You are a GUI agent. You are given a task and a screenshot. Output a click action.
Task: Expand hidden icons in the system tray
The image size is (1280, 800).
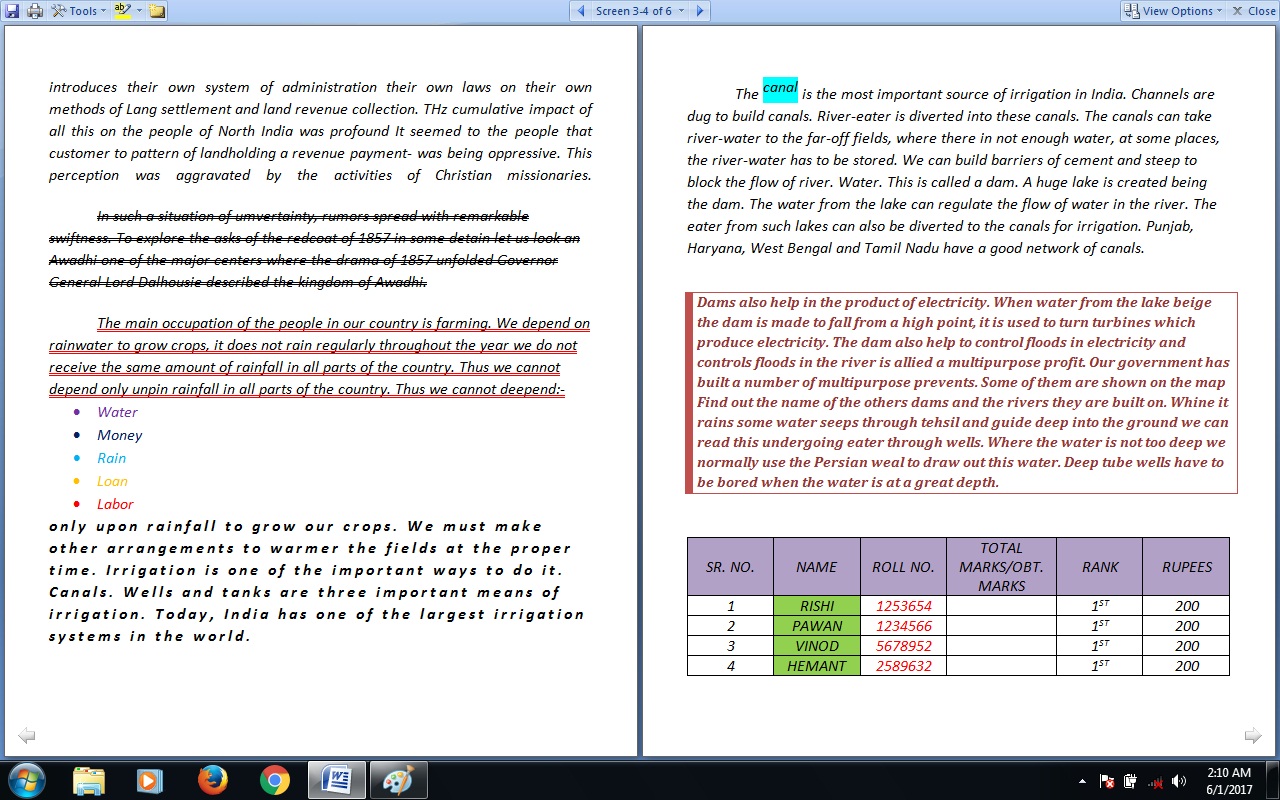tap(1082, 781)
